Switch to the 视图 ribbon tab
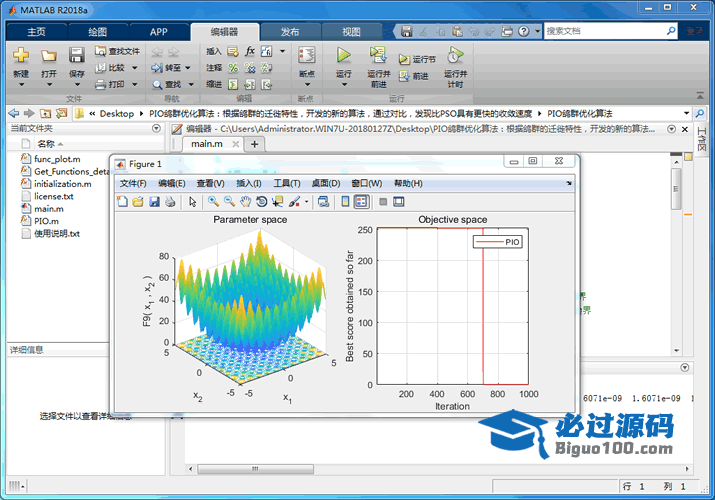 (352, 31)
